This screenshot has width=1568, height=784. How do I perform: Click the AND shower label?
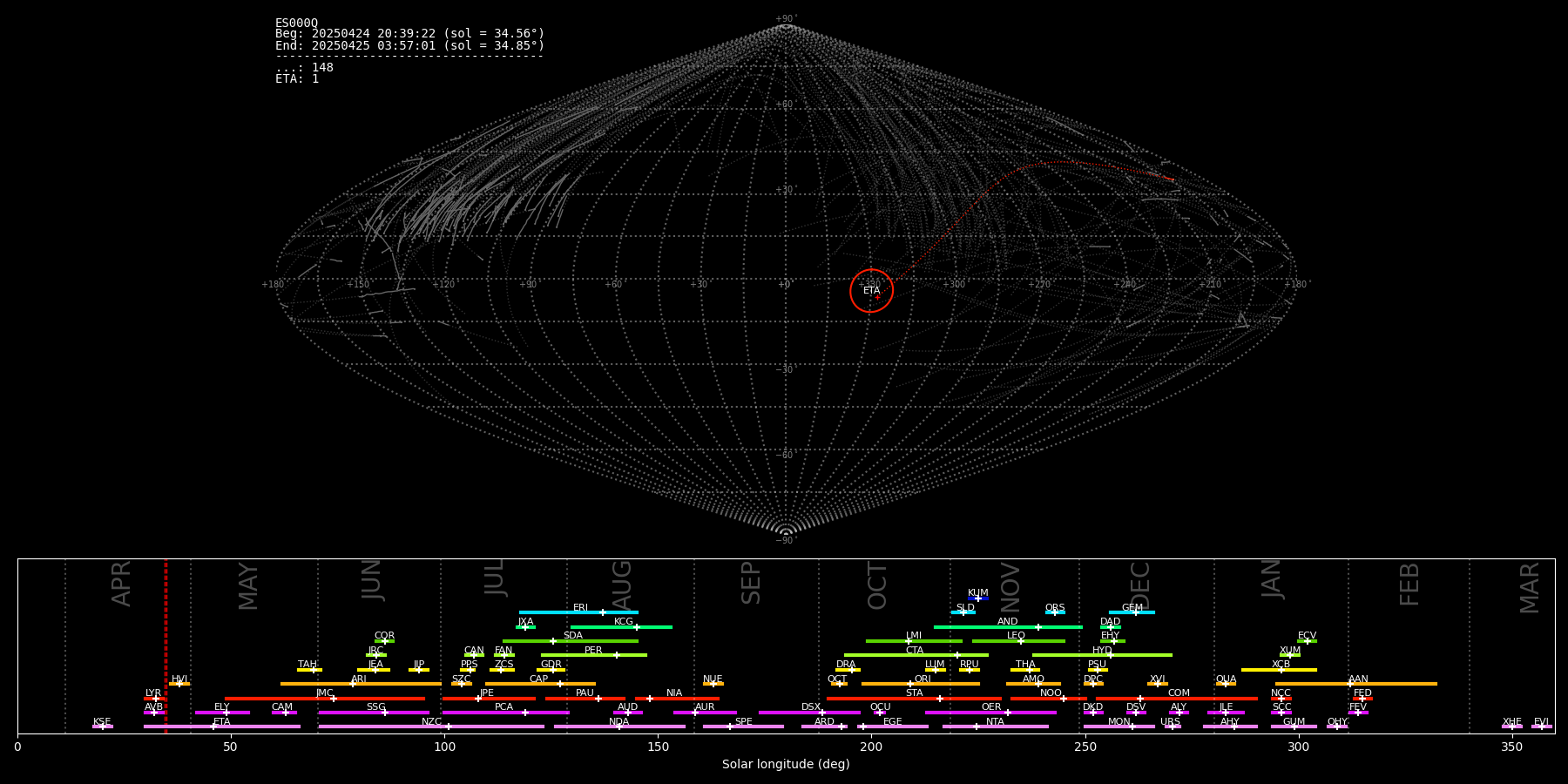tap(1007, 622)
